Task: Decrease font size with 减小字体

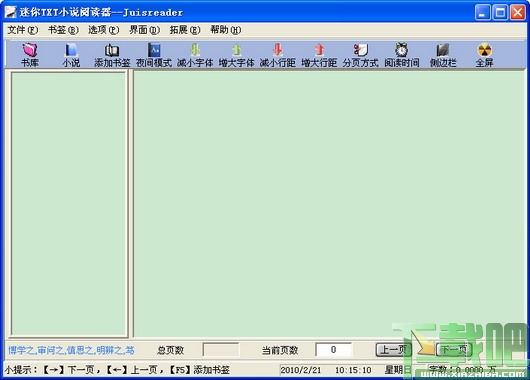Action: 195,55
